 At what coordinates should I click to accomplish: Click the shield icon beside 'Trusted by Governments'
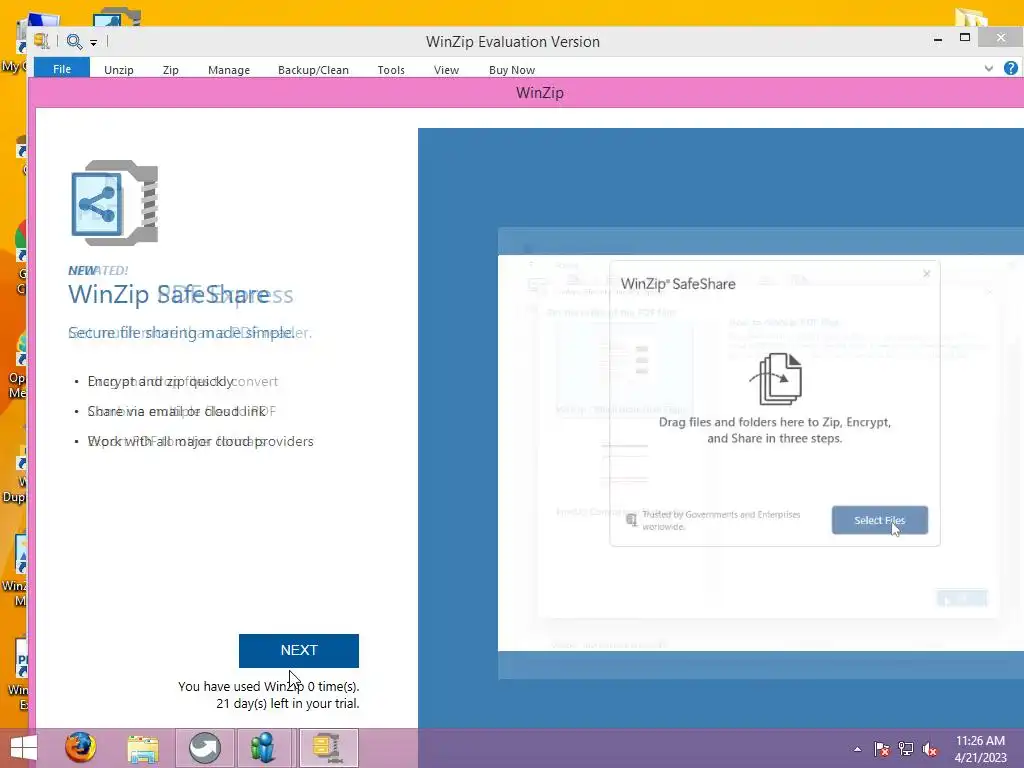[632, 520]
